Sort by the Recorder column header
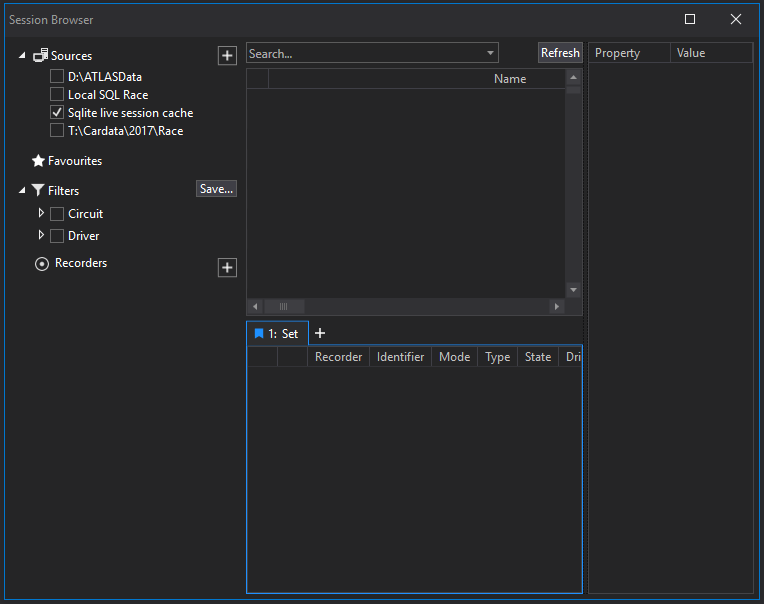 pyautogui.click(x=338, y=357)
